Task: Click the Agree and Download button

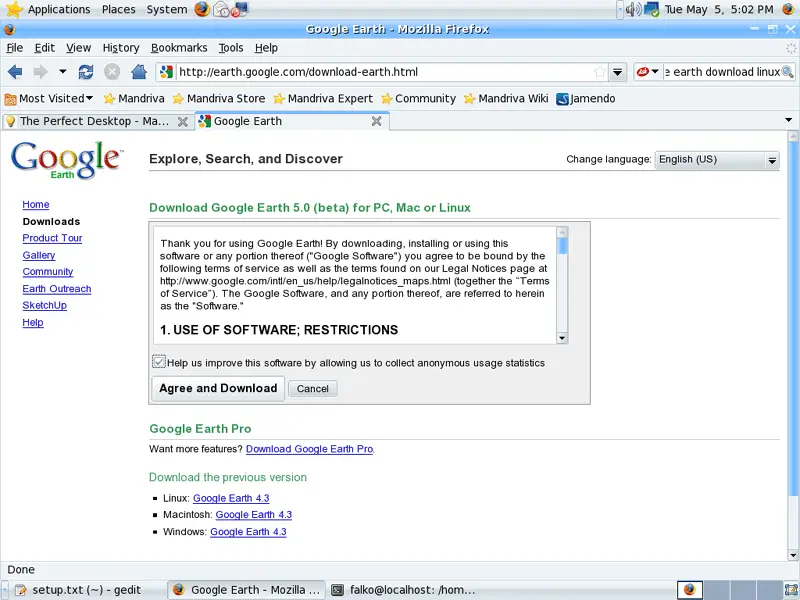Action: [218, 389]
